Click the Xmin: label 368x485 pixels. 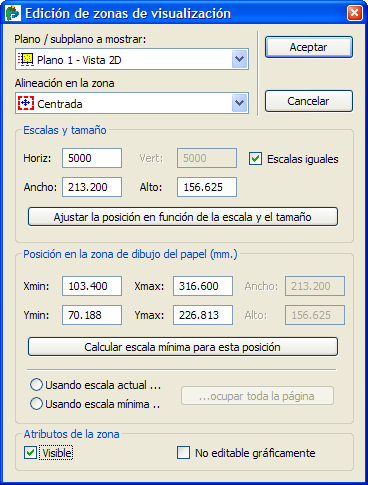click(36, 286)
